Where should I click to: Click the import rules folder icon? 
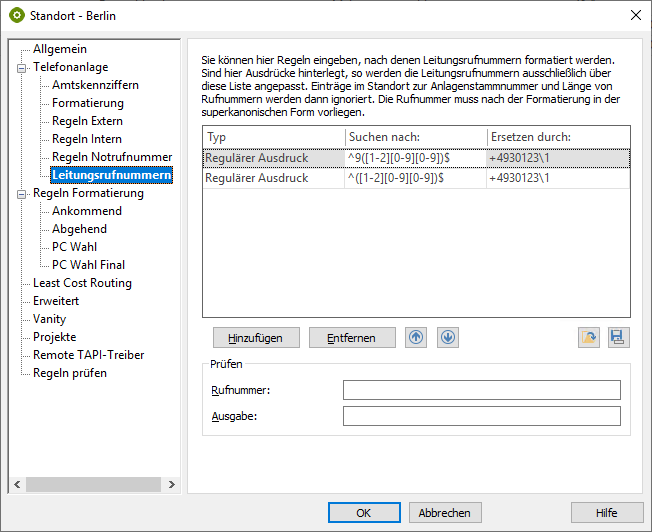[589, 337]
